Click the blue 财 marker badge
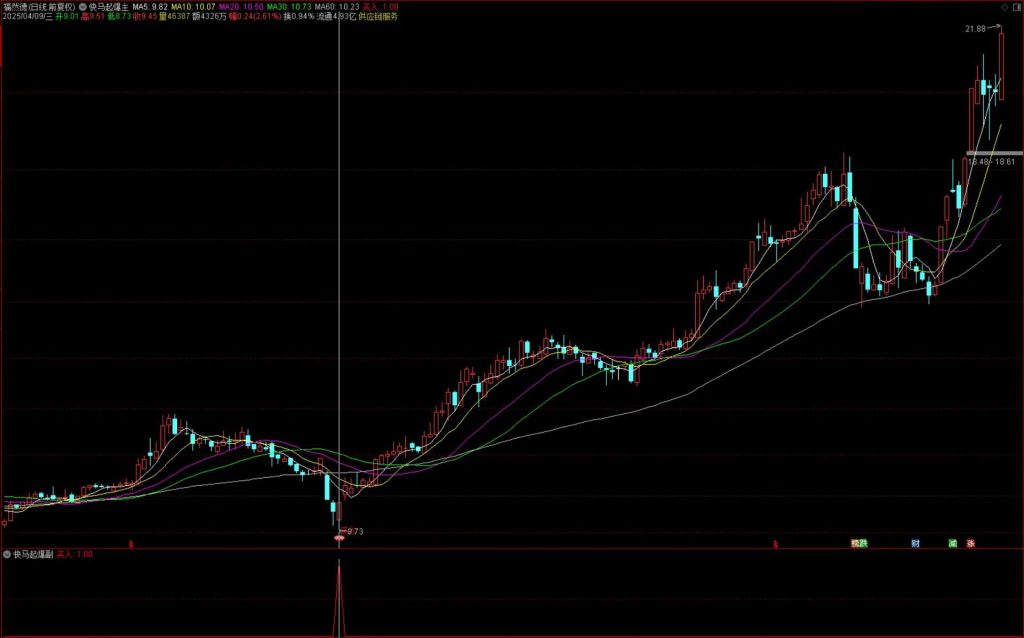 (915, 544)
